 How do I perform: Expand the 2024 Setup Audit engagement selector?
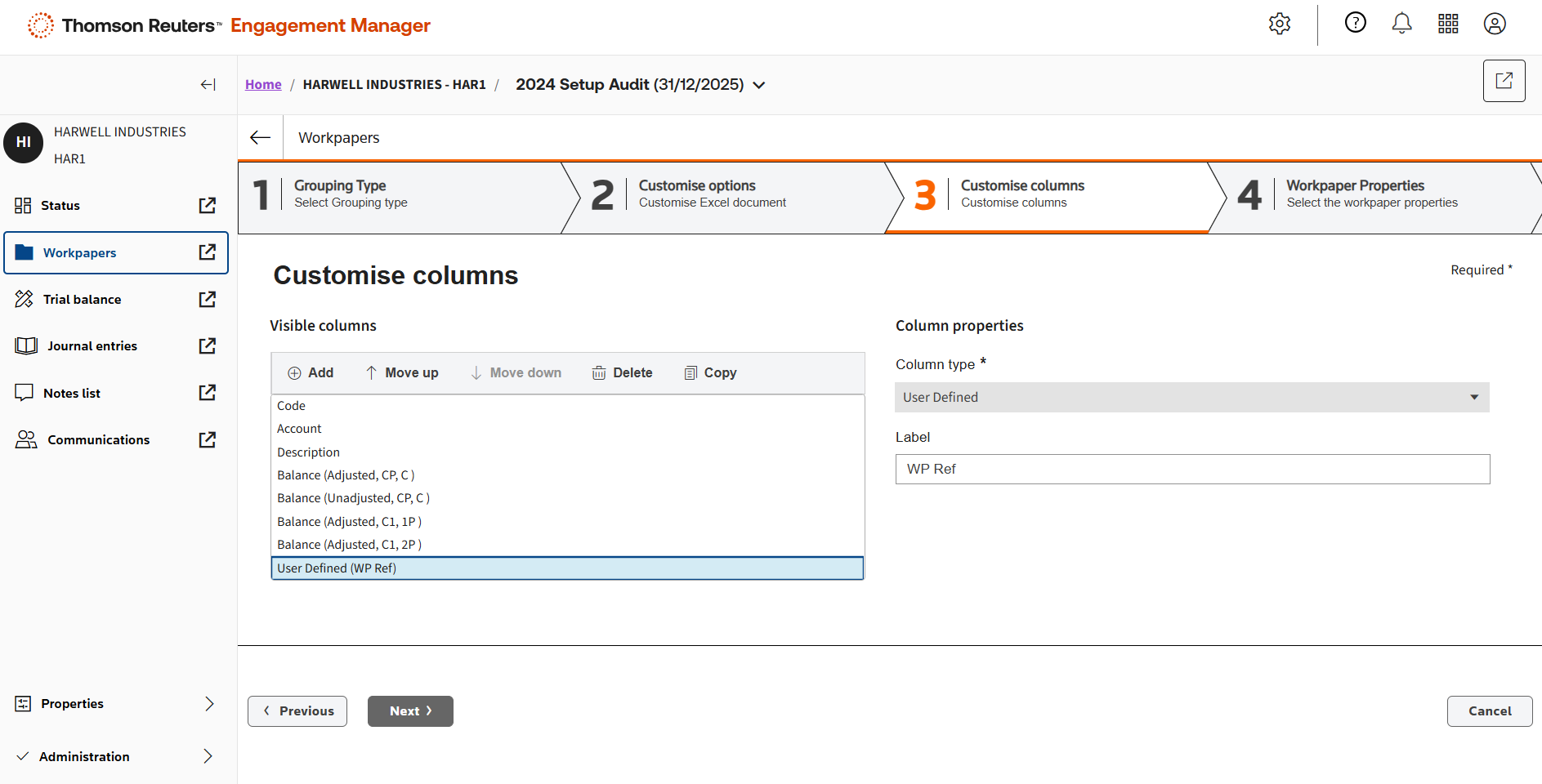tap(758, 85)
